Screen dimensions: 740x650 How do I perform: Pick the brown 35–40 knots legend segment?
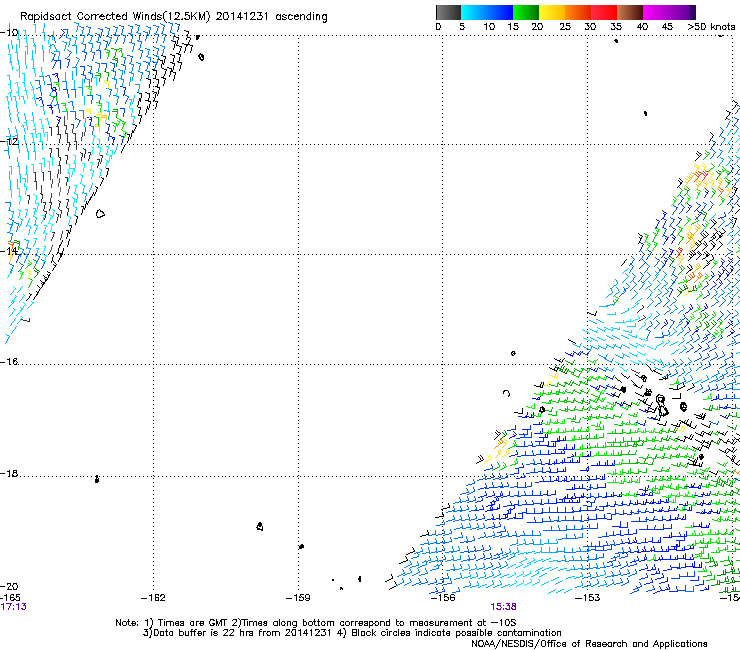point(630,12)
